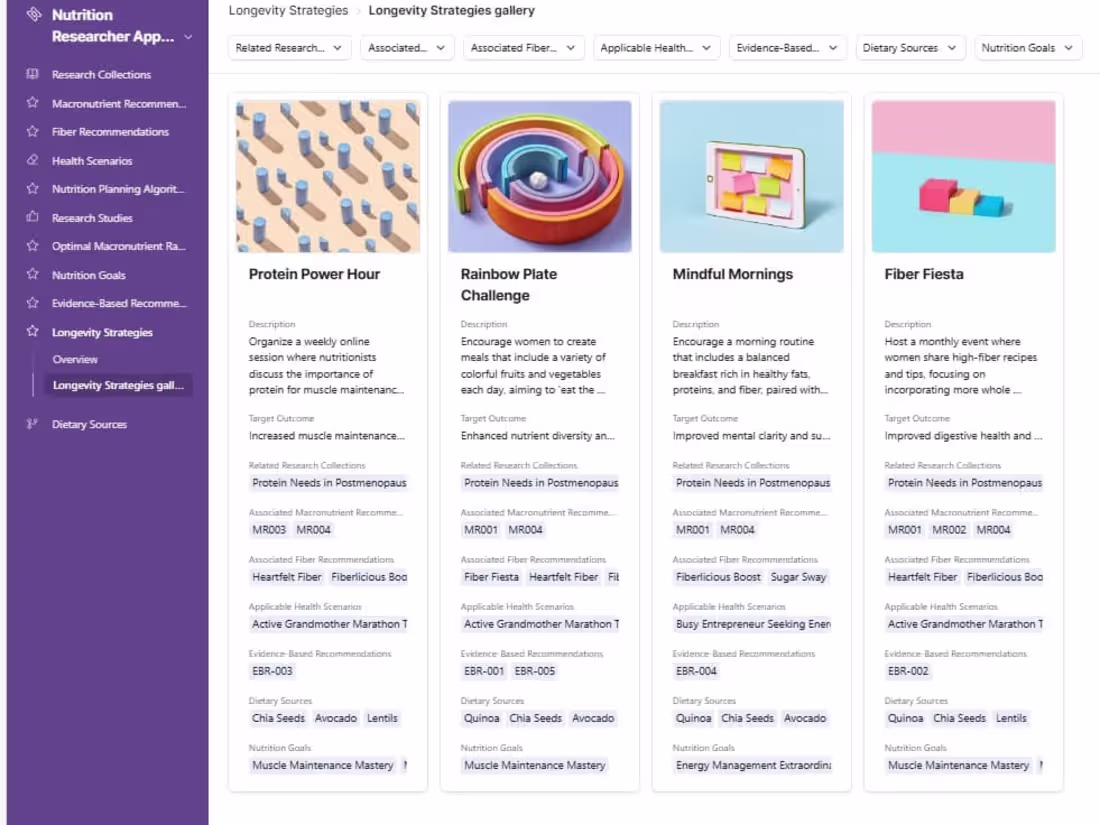The width and height of the screenshot is (1100, 825).
Task: Open the Associated Fiber... filter dropdown
Action: (x=523, y=48)
